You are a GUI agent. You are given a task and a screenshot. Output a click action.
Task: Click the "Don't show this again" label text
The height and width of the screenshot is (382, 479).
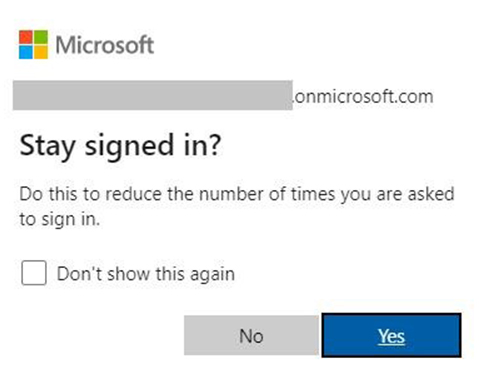pos(146,274)
